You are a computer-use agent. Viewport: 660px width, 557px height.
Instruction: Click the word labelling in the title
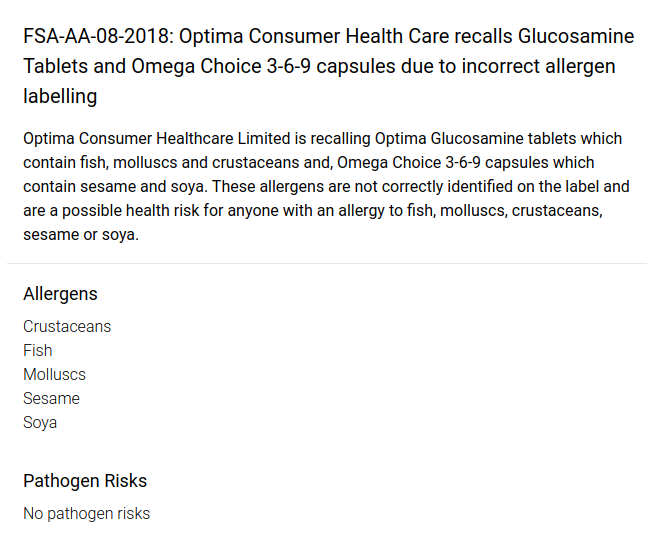60,96
